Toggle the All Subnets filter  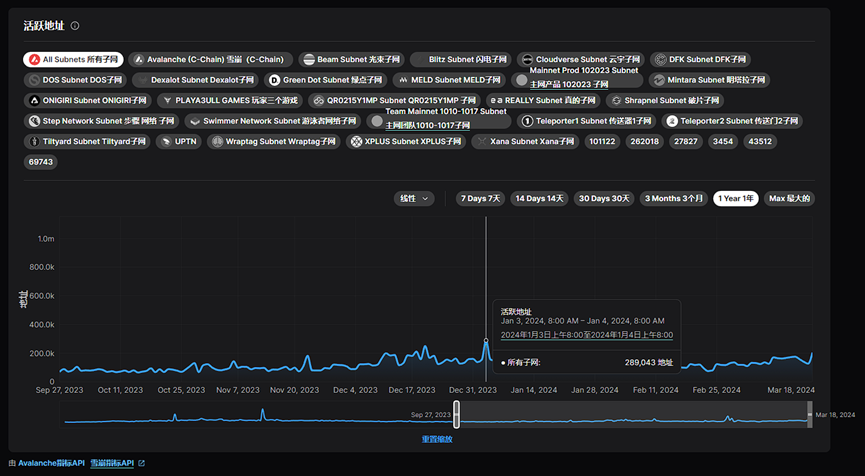[x=73, y=60]
